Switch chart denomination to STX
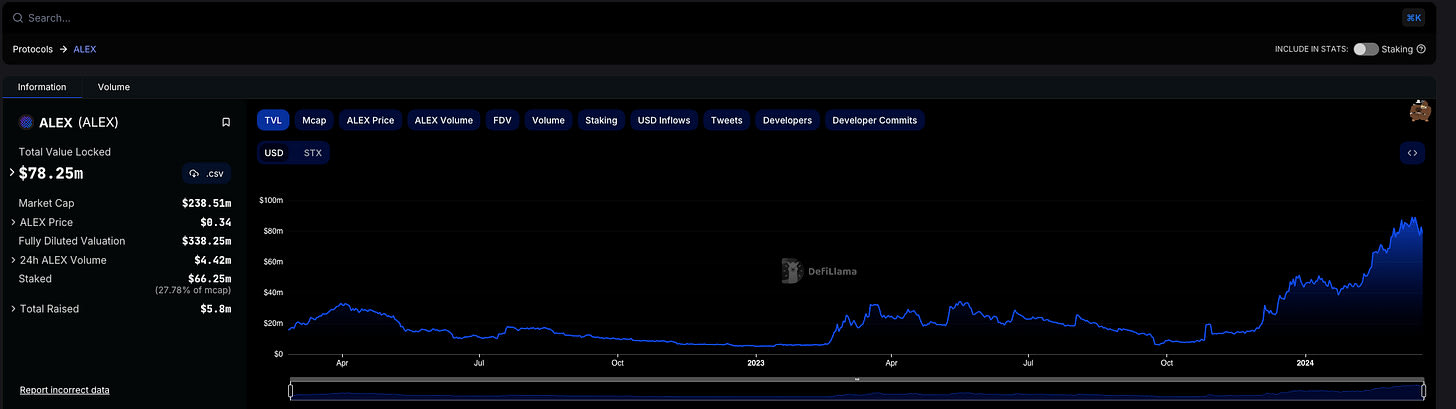 [x=312, y=153]
